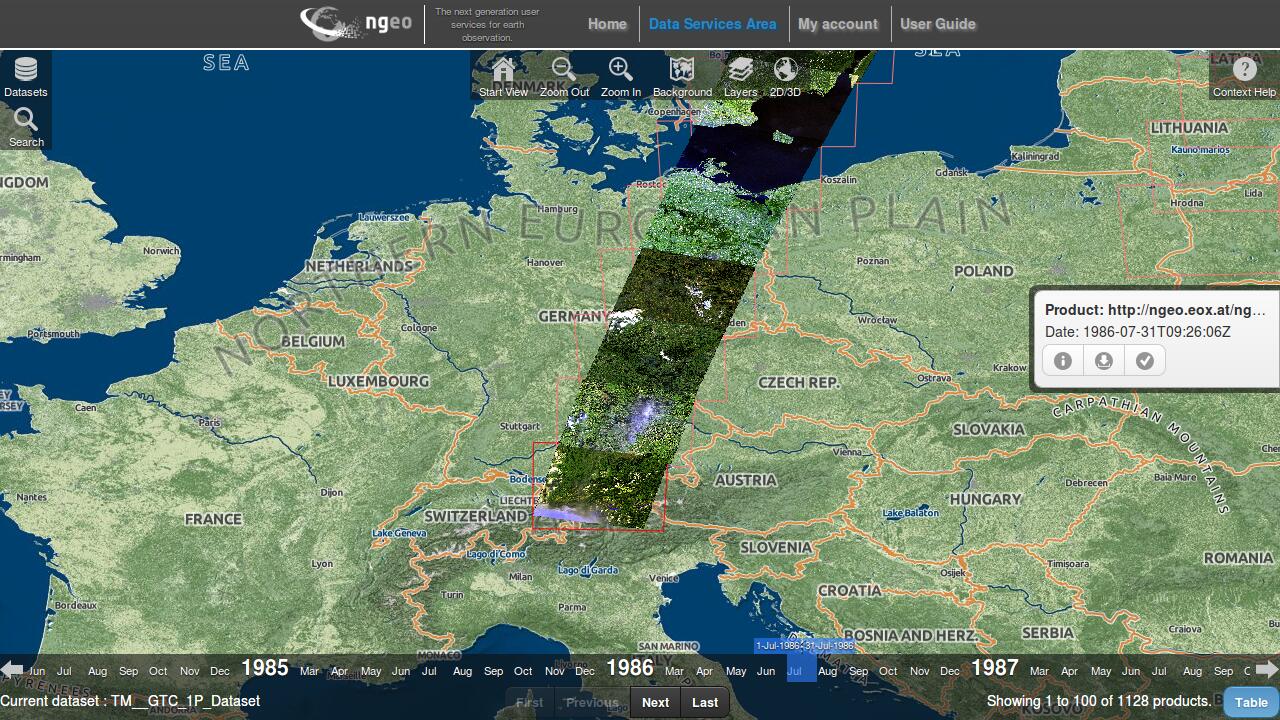This screenshot has height=720, width=1280.
Task: Click Aug 1986 on timeline
Action: (x=828, y=671)
